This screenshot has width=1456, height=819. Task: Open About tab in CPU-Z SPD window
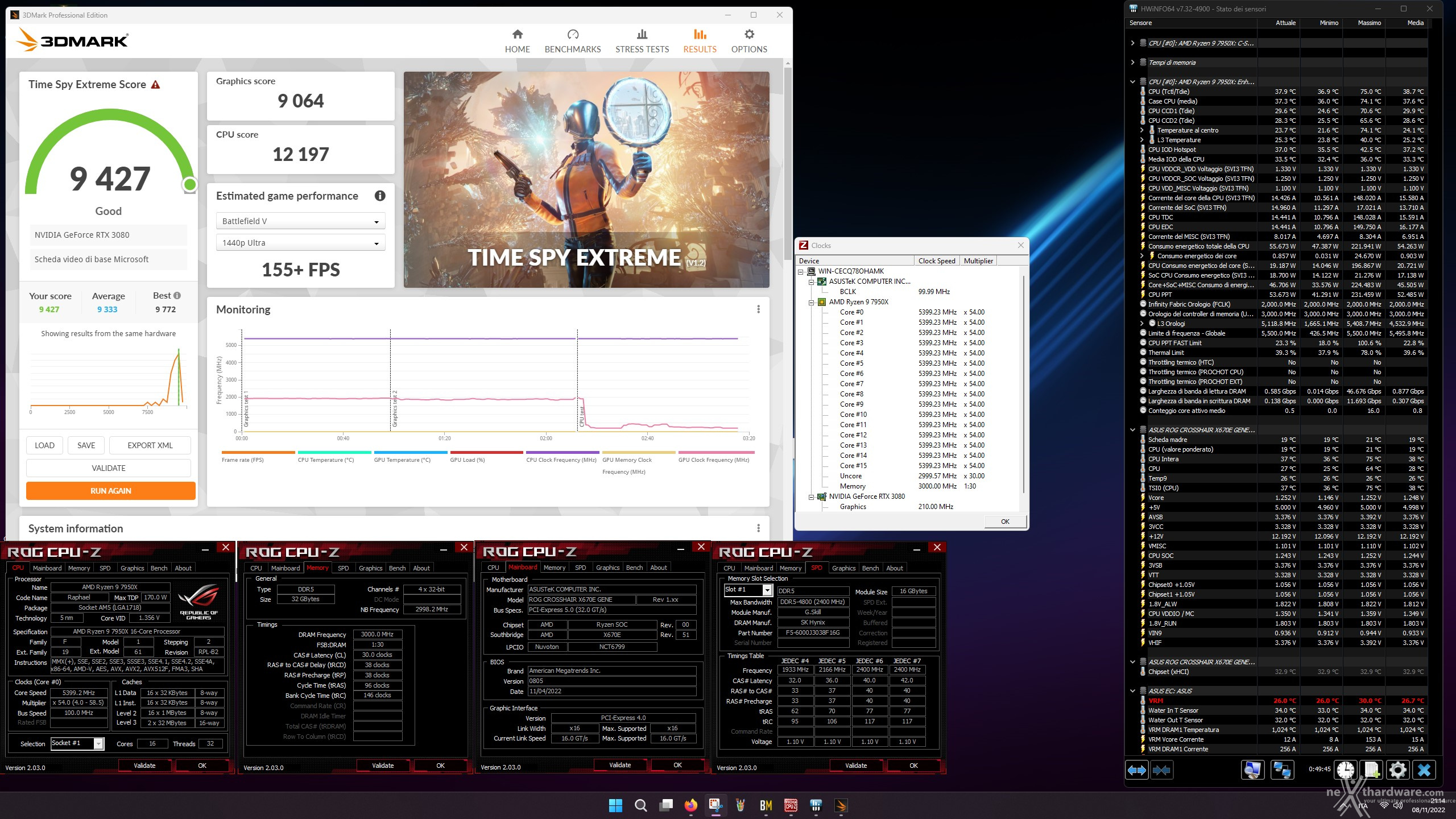(x=894, y=568)
